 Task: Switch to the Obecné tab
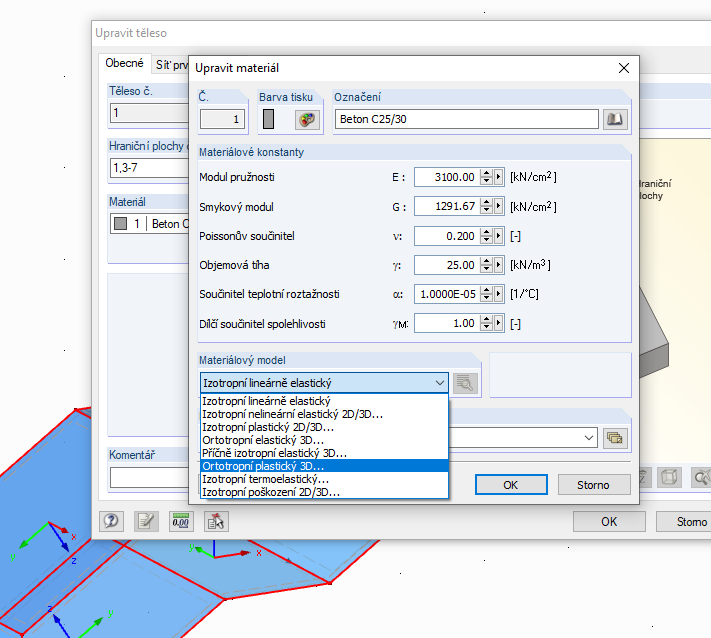[x=124, y=63]
